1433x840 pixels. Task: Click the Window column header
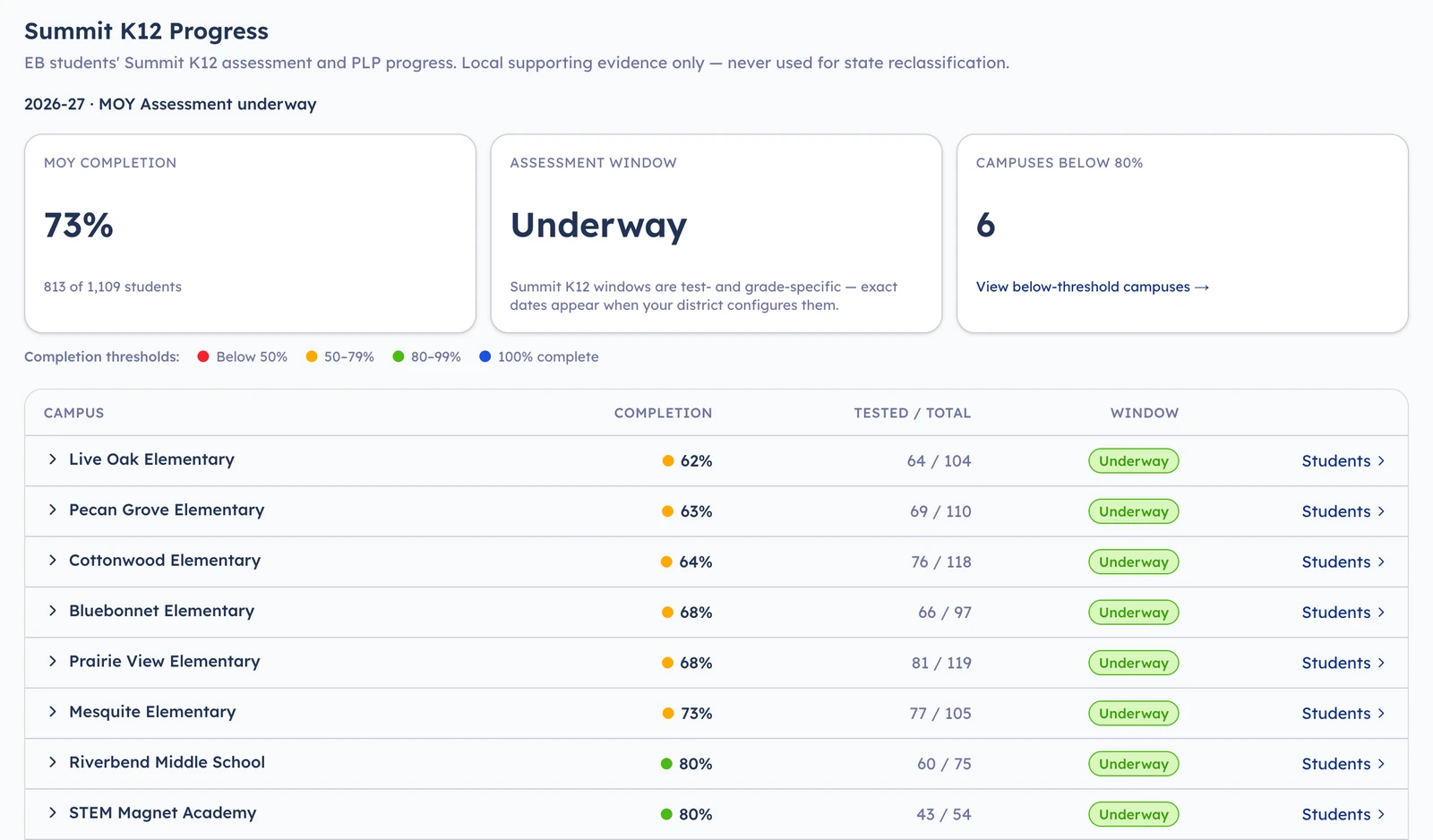[x=1145, y=413]
